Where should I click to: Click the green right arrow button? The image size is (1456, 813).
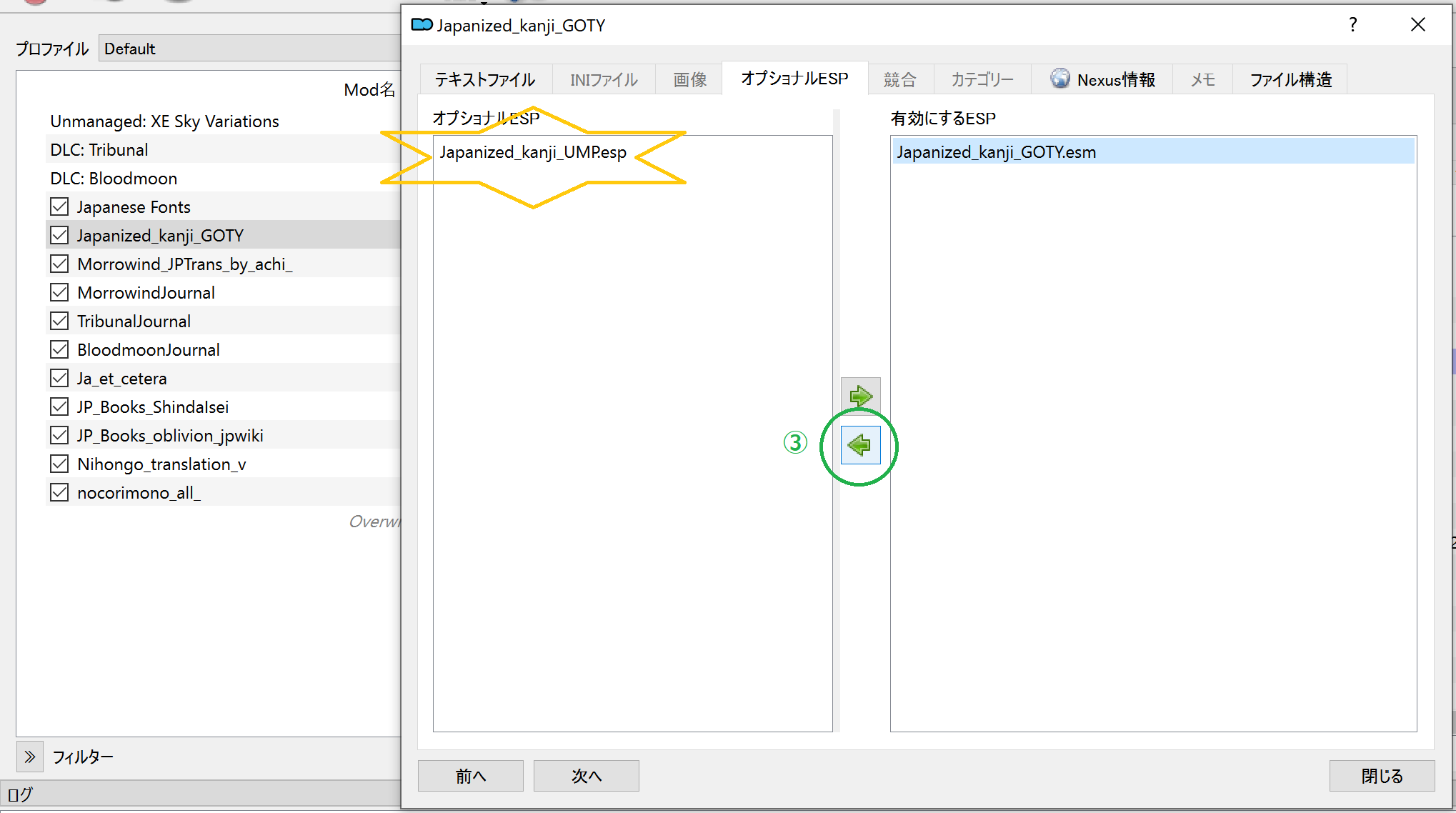(x=860, y=396)
